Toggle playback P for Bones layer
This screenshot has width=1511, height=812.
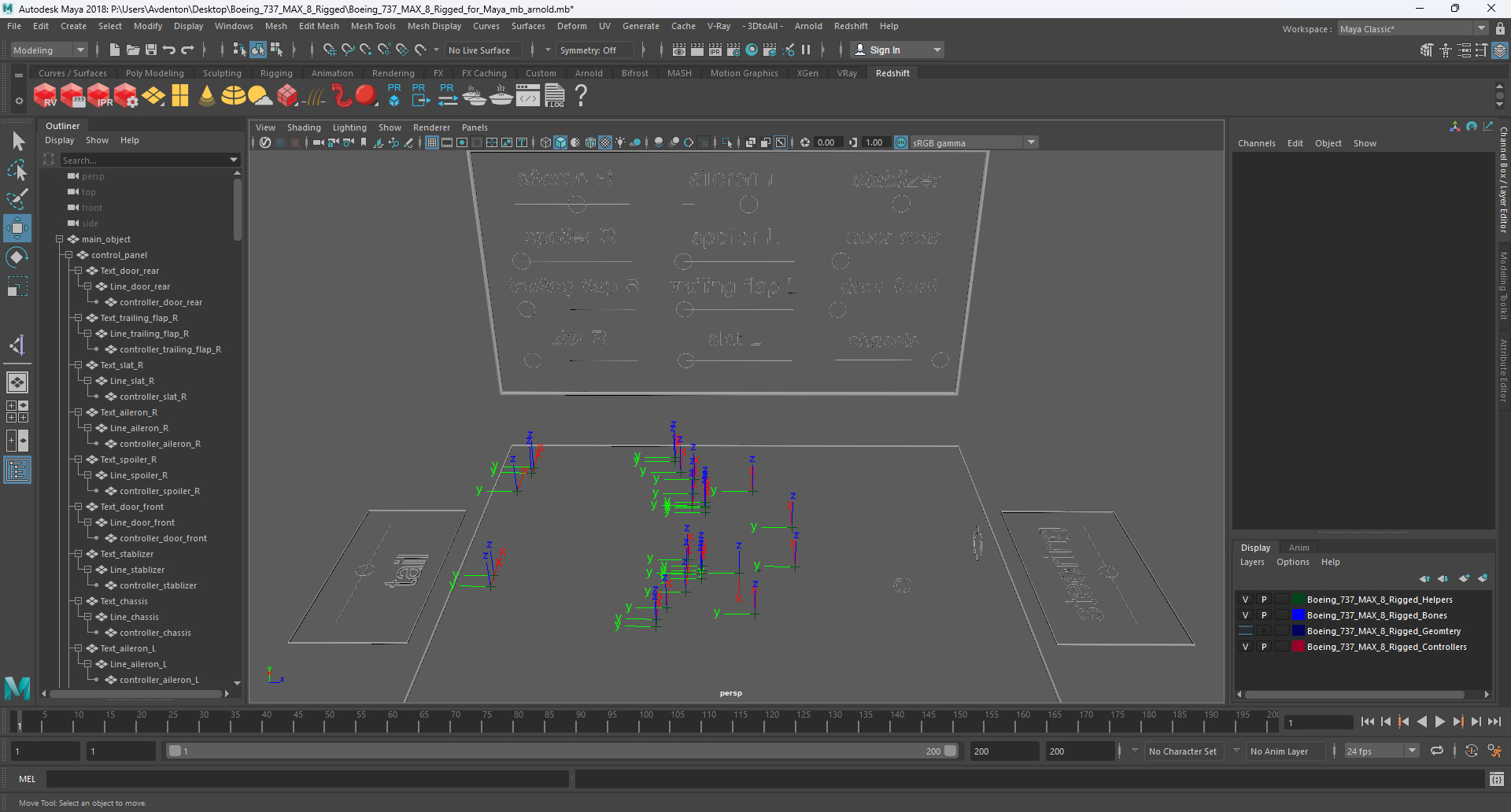(x=1264, y=615)
